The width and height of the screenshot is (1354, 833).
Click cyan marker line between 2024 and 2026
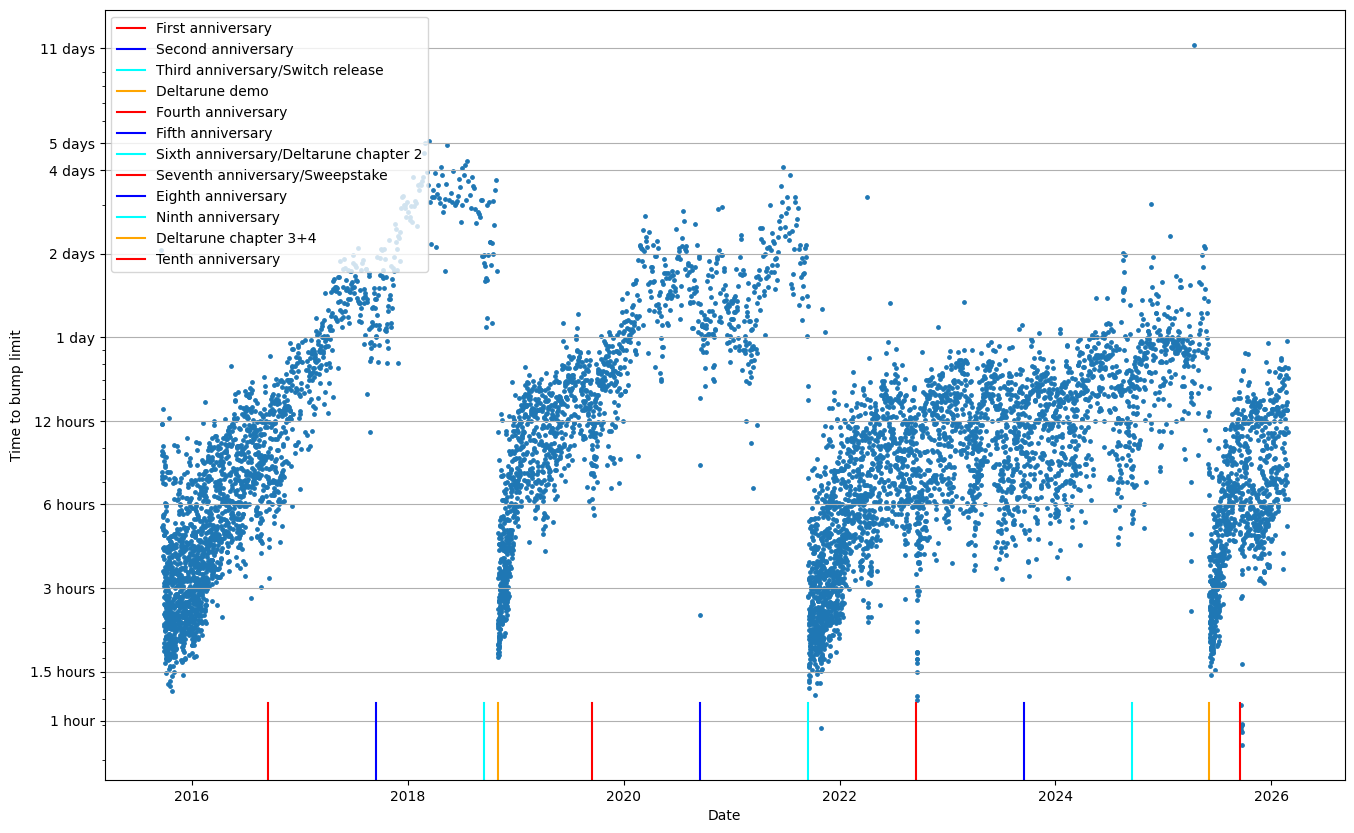(x=1132, y=741)
